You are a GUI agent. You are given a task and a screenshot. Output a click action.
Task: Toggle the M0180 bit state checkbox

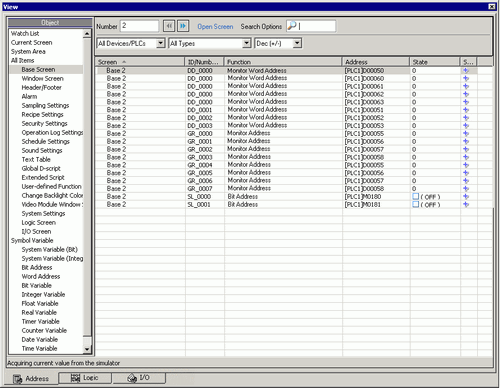415,196
